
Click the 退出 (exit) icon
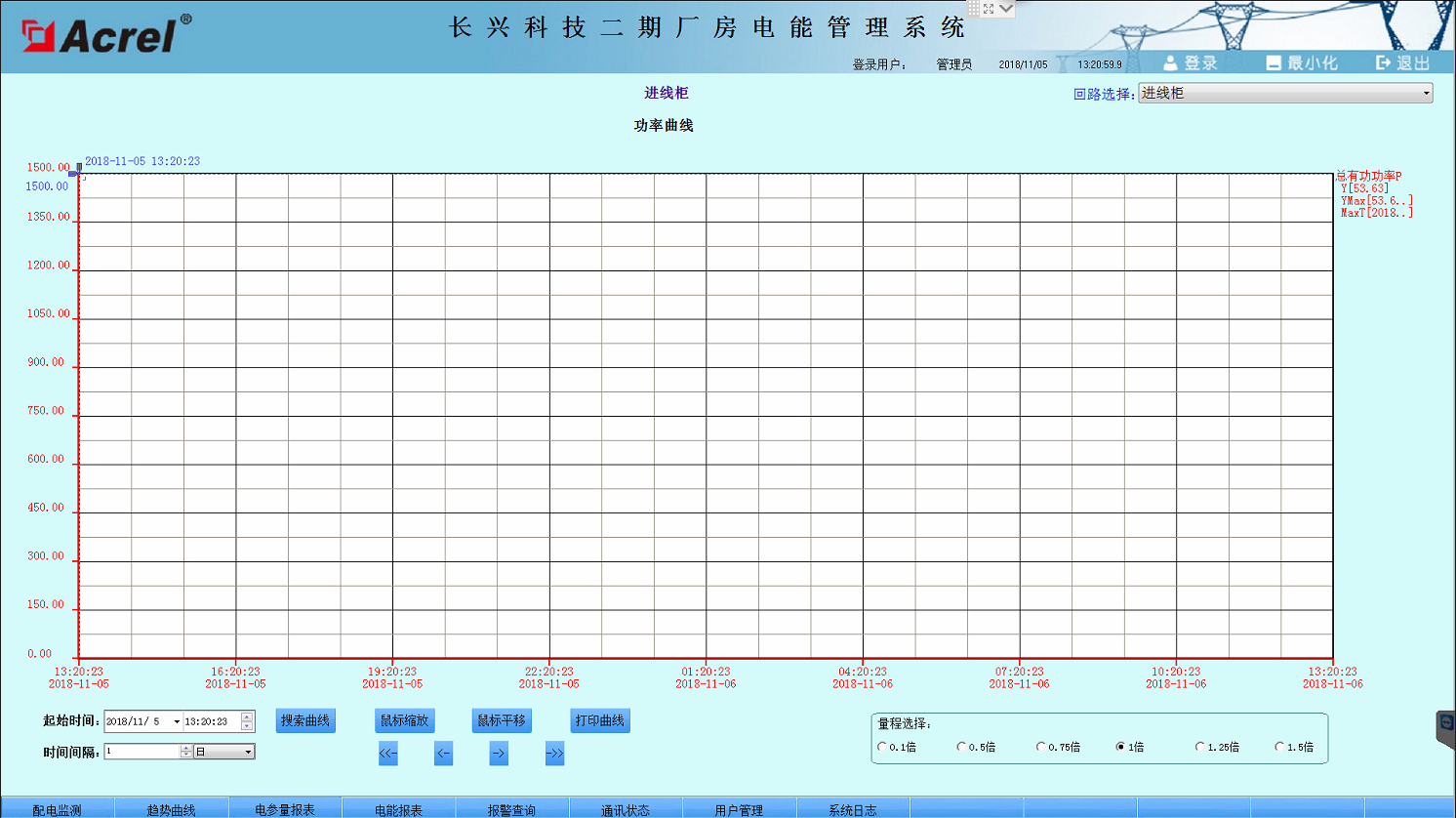point(1384,61)
